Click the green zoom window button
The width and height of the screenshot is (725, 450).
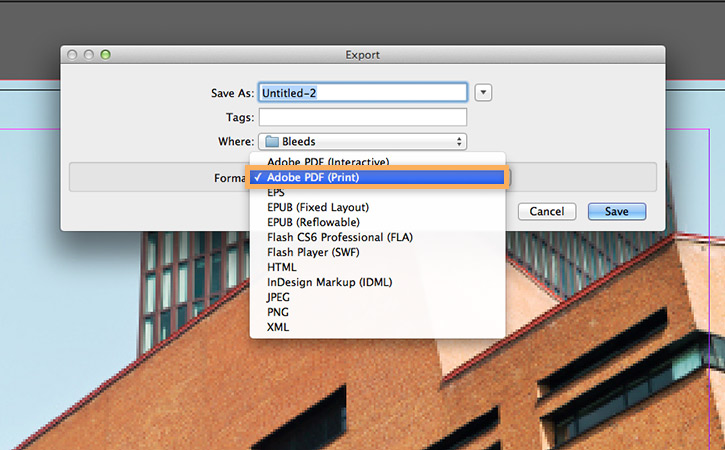[105, 55]
